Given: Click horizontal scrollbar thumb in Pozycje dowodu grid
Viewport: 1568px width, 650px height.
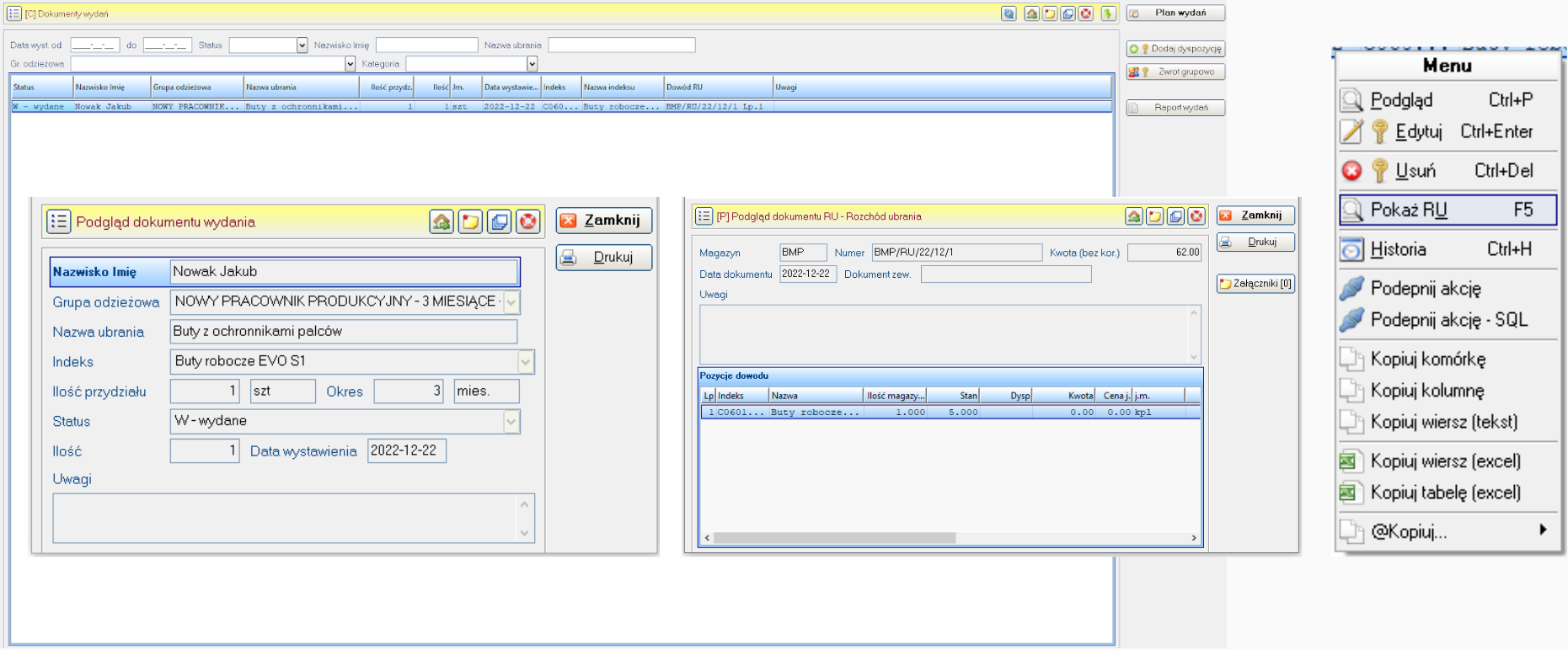Looking at the screenshot, I should tap(834, 538).
